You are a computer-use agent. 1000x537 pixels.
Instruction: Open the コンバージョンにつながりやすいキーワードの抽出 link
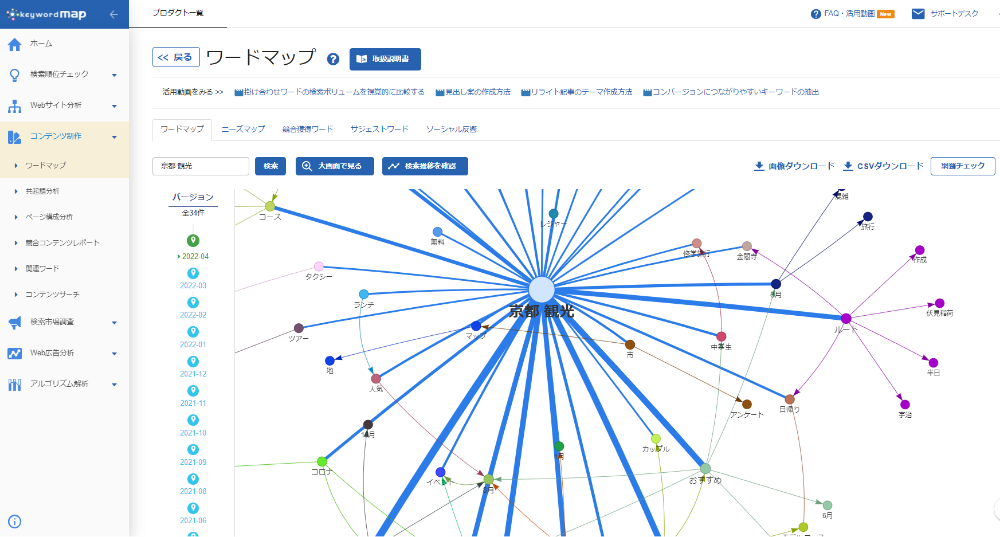coord(731,92)
